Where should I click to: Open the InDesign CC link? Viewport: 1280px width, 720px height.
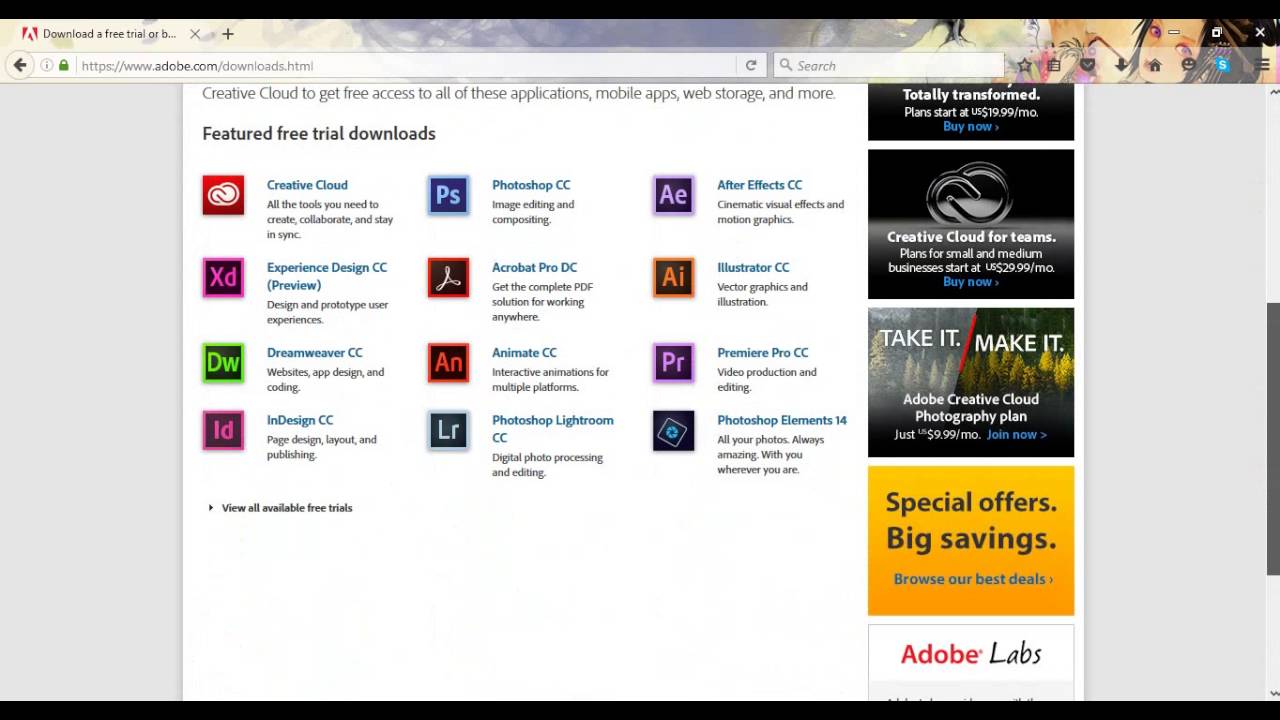(x=300, y=420)
